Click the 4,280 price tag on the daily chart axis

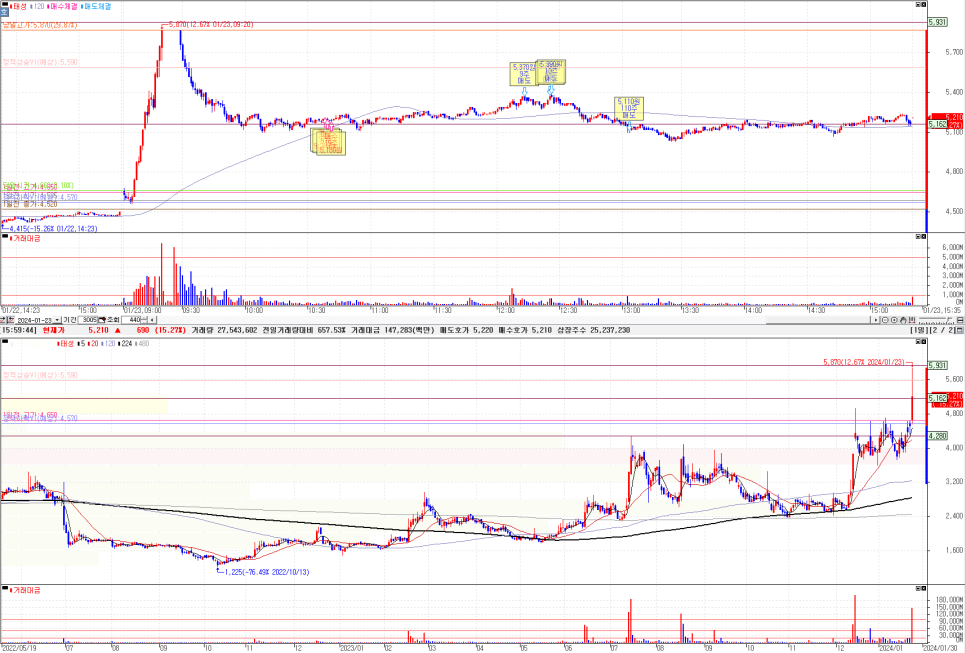coord(937,436)
